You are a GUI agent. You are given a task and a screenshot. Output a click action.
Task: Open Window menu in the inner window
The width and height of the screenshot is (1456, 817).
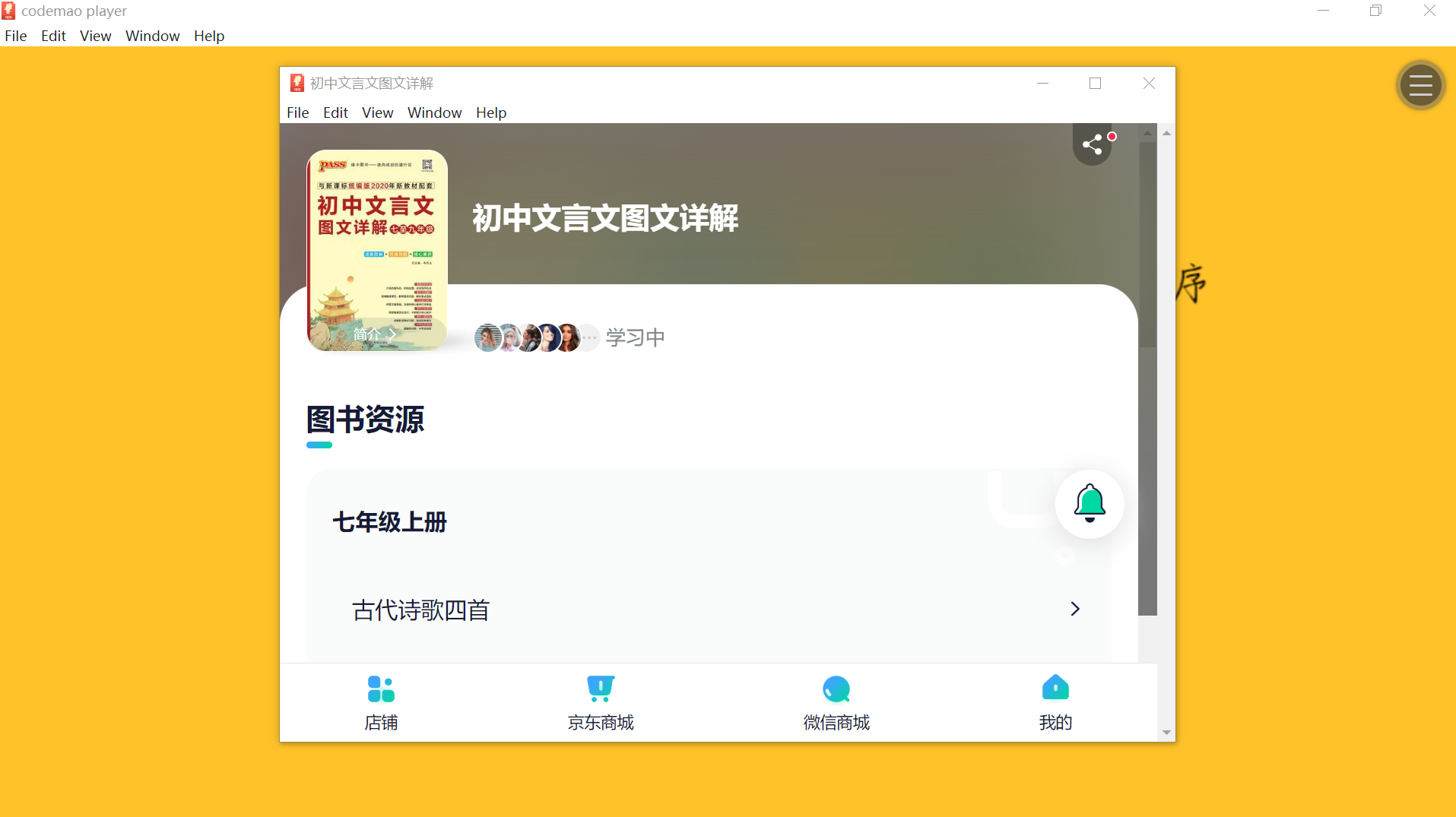435,112
